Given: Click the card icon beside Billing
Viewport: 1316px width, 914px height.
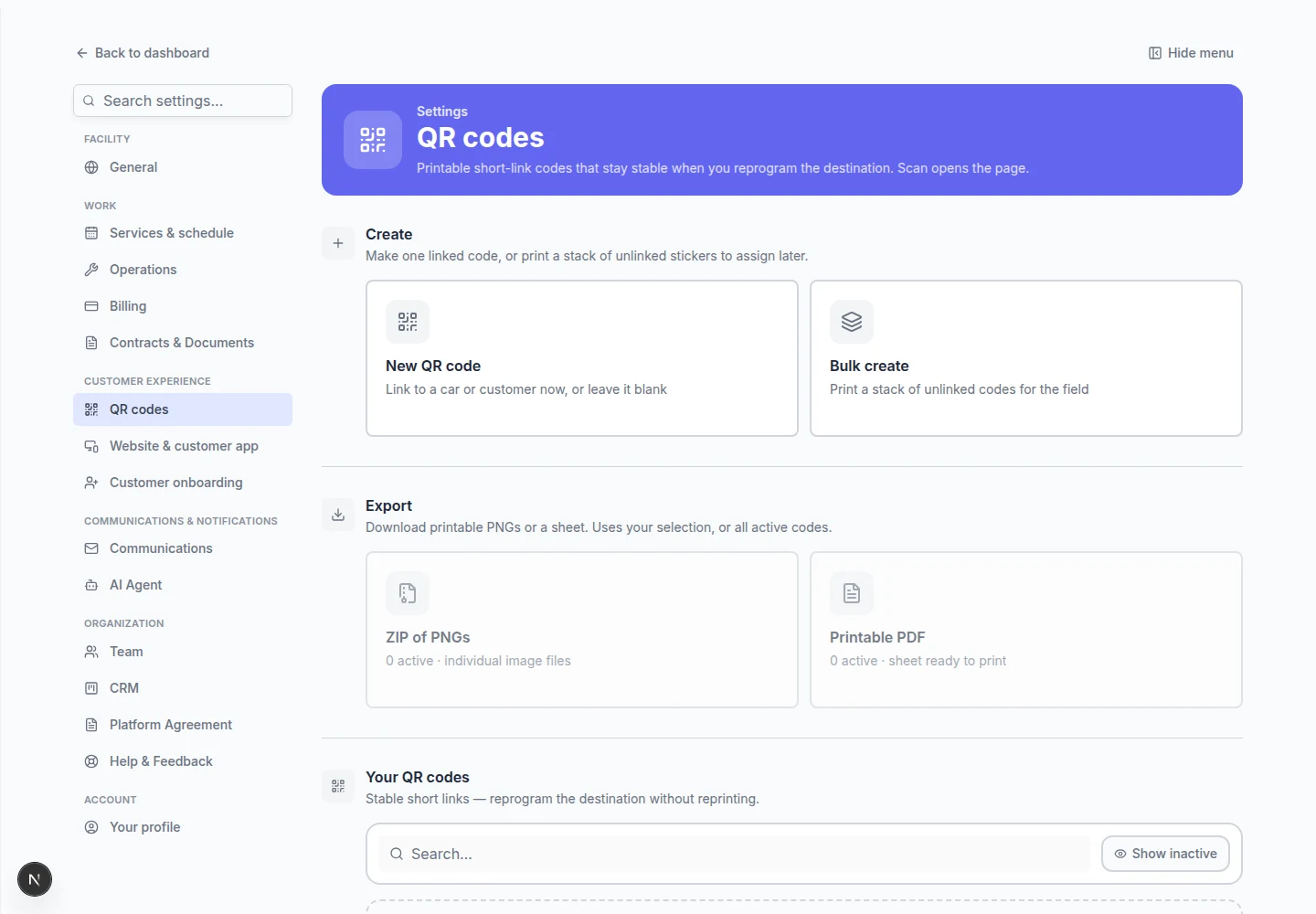Looking at the screenshot, I should [91, 306].
